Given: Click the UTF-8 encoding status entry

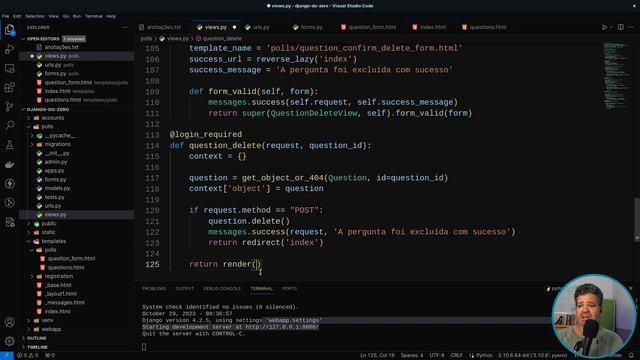Looking at the screenshot, I should [437, 356].
